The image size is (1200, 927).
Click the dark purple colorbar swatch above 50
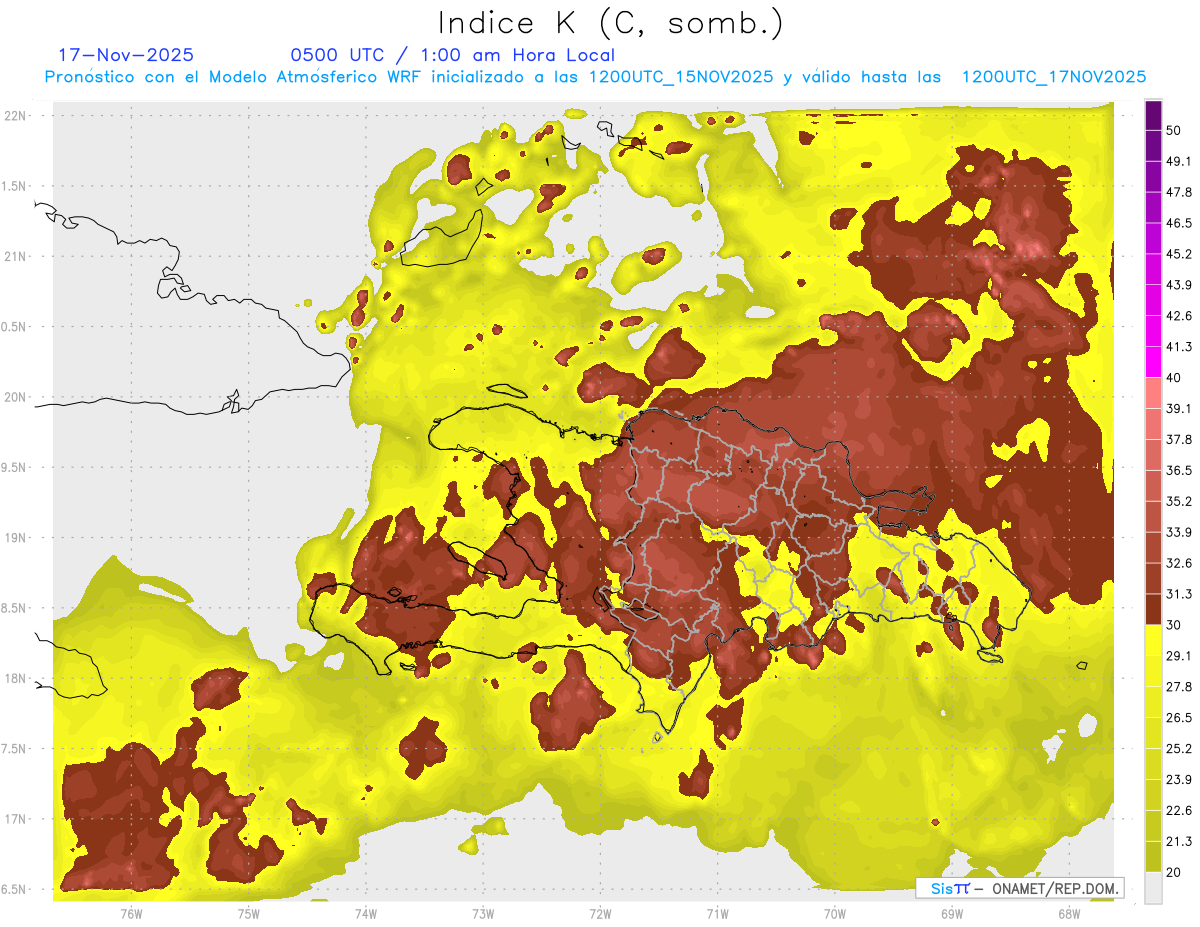[x=1153, y=115]
